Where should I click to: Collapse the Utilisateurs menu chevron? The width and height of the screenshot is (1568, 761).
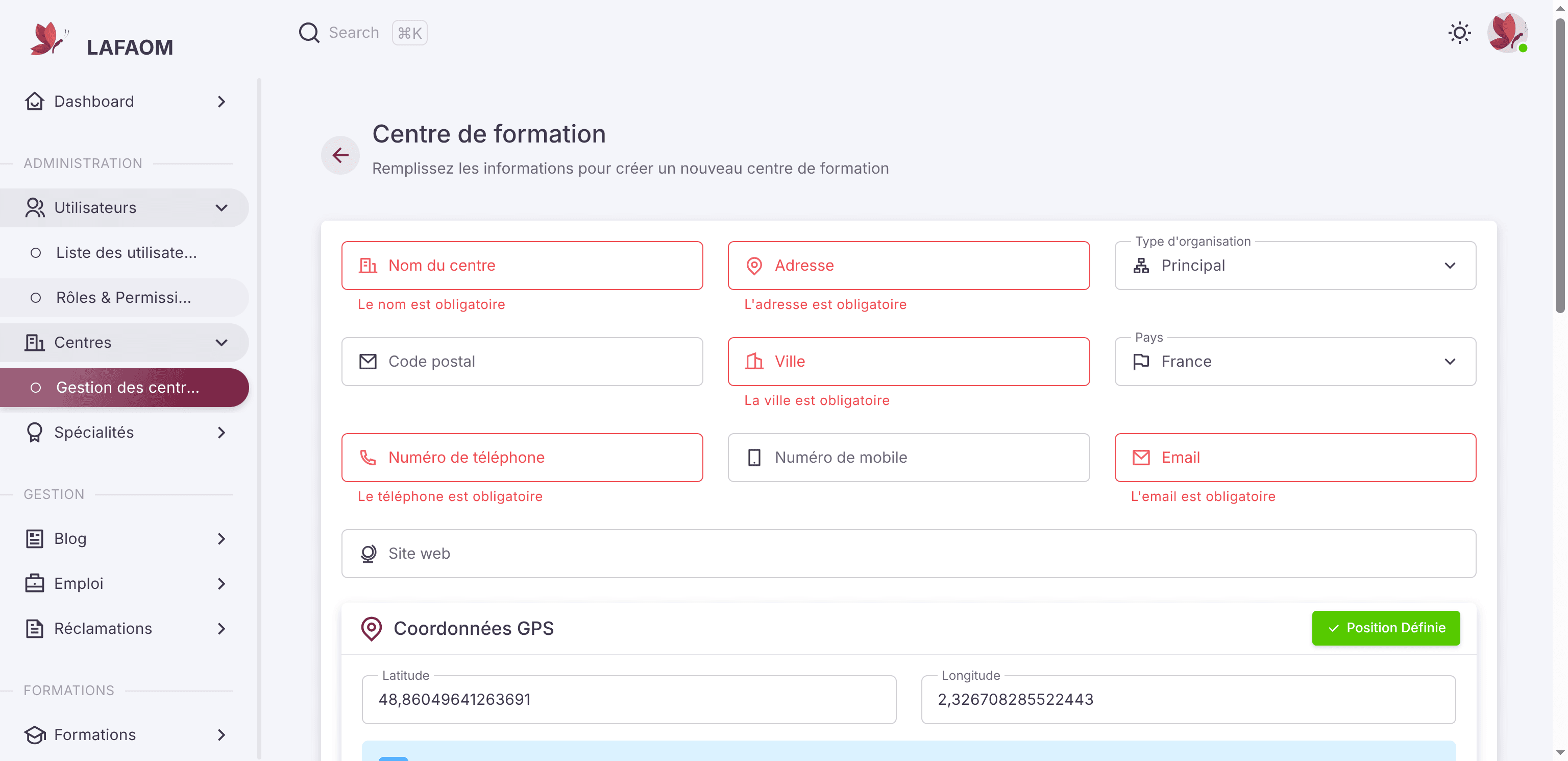222,208
